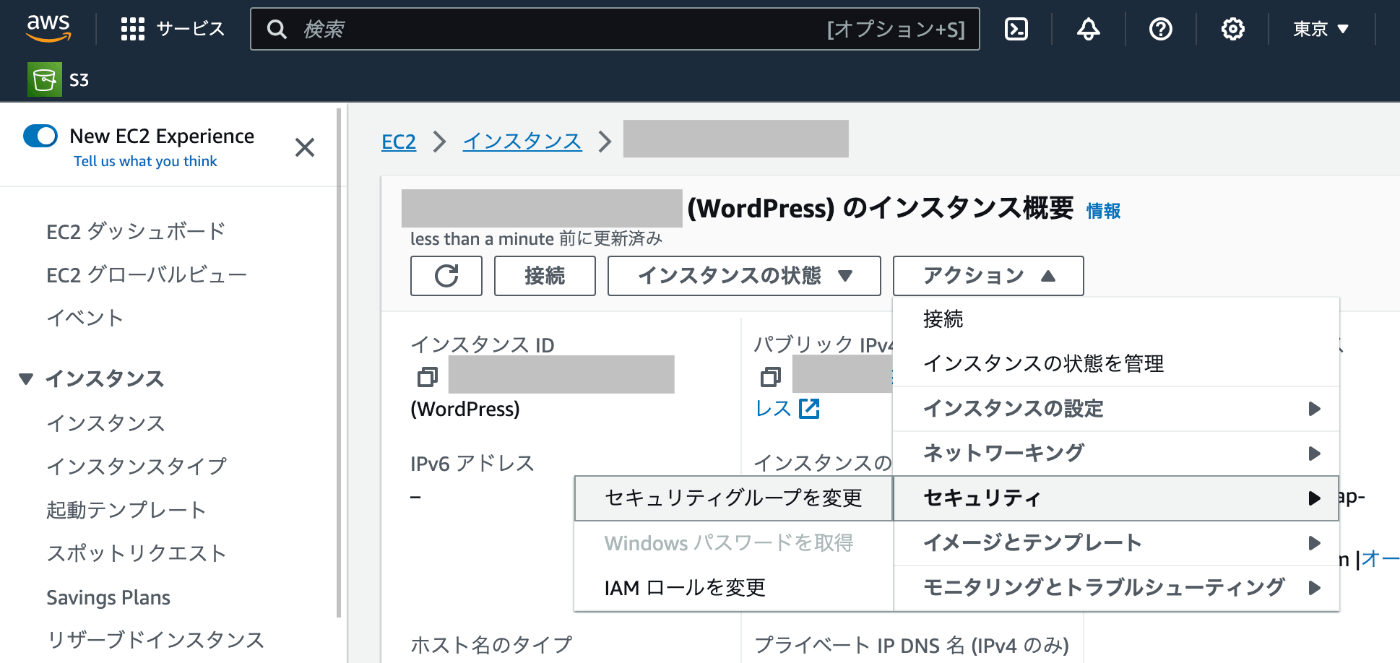Click the 接続 button
Viewport: 1400px width, 663px height.
click(545, 276)
